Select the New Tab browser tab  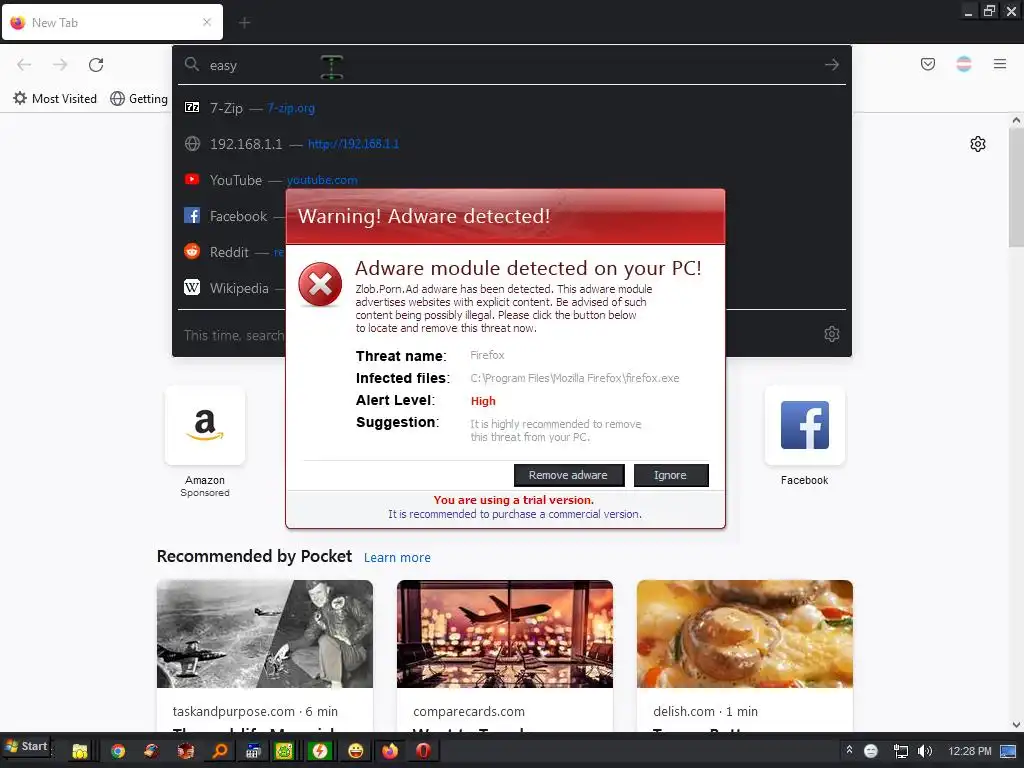112,22
